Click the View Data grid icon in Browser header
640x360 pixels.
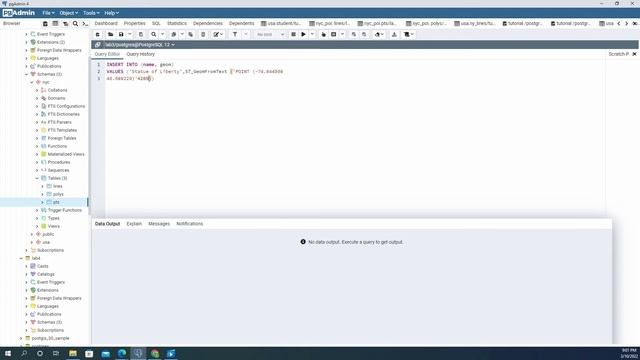[55, 24]
